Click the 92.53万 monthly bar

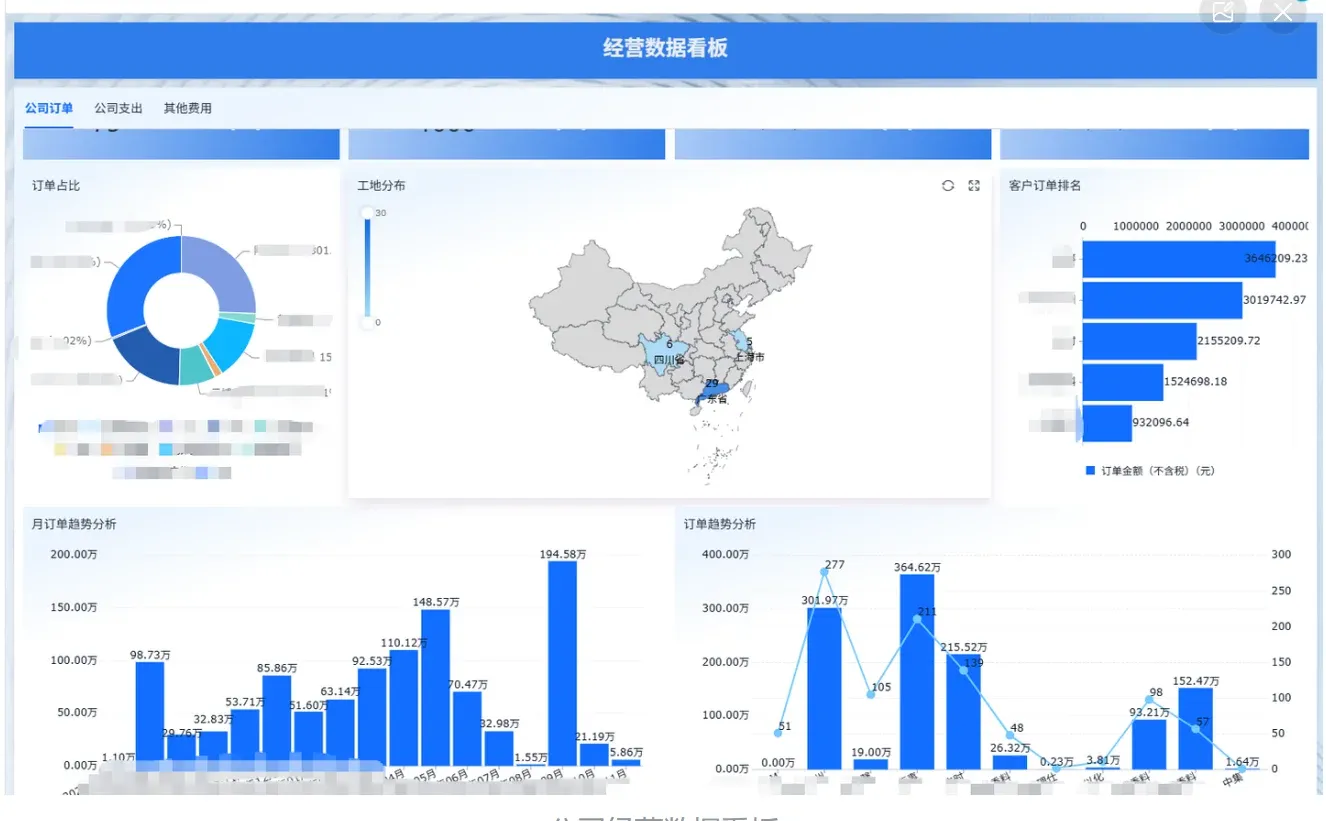372,717
